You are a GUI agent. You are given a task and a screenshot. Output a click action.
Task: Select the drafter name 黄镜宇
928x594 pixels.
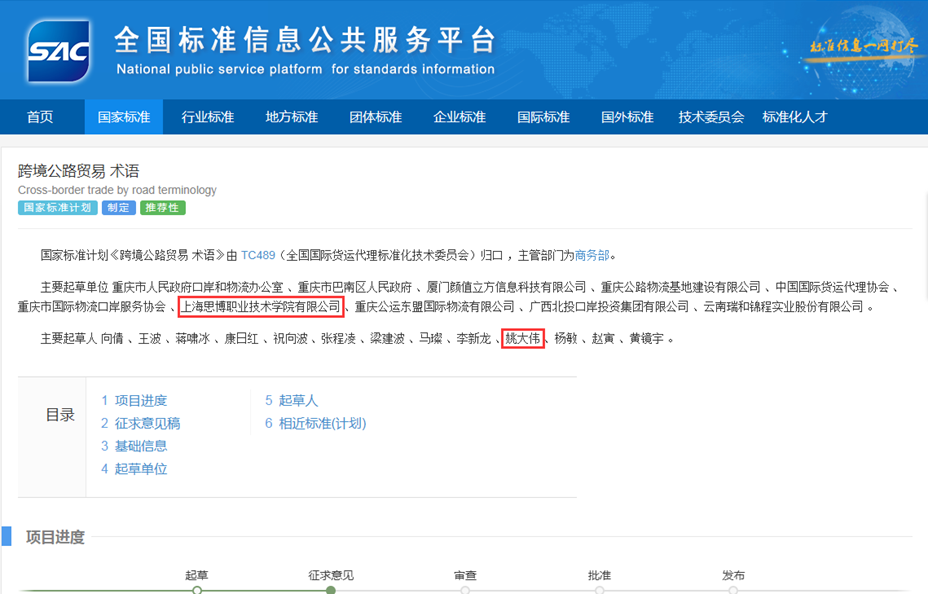(646, 338)
